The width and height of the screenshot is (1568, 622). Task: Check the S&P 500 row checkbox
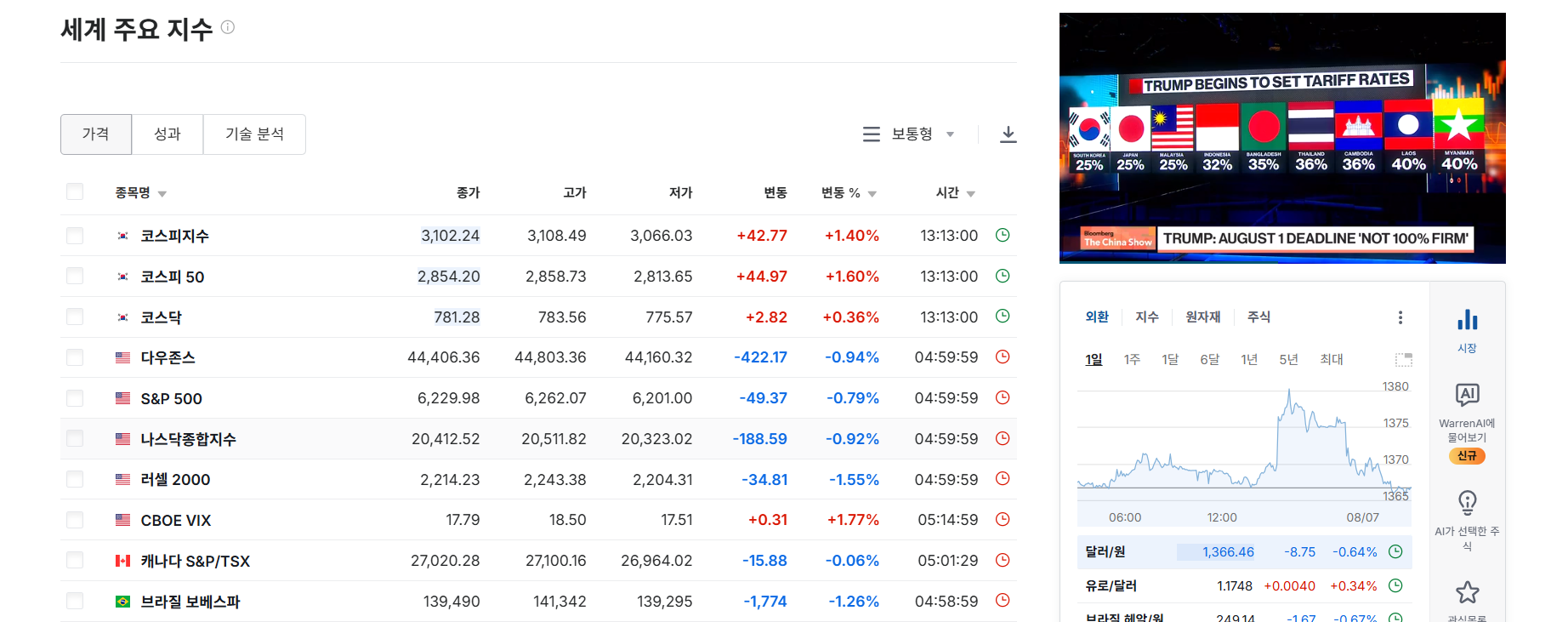[75, 398]
